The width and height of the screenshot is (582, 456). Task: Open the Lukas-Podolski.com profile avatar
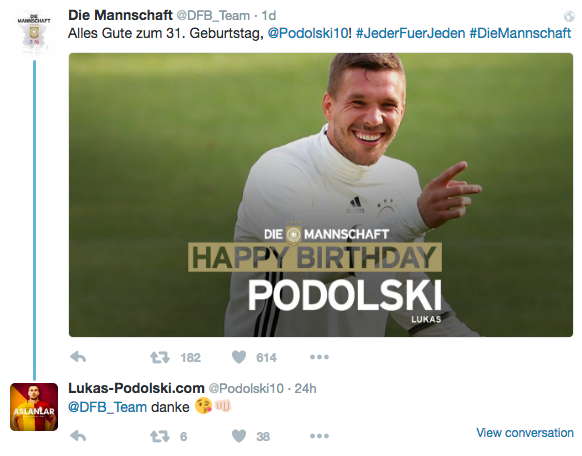[34, 407]
